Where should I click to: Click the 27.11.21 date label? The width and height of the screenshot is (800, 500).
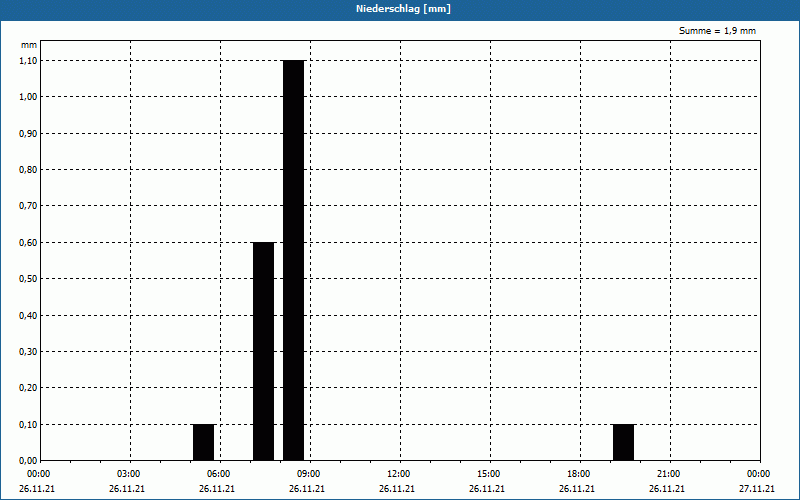(x=757, y=488)
